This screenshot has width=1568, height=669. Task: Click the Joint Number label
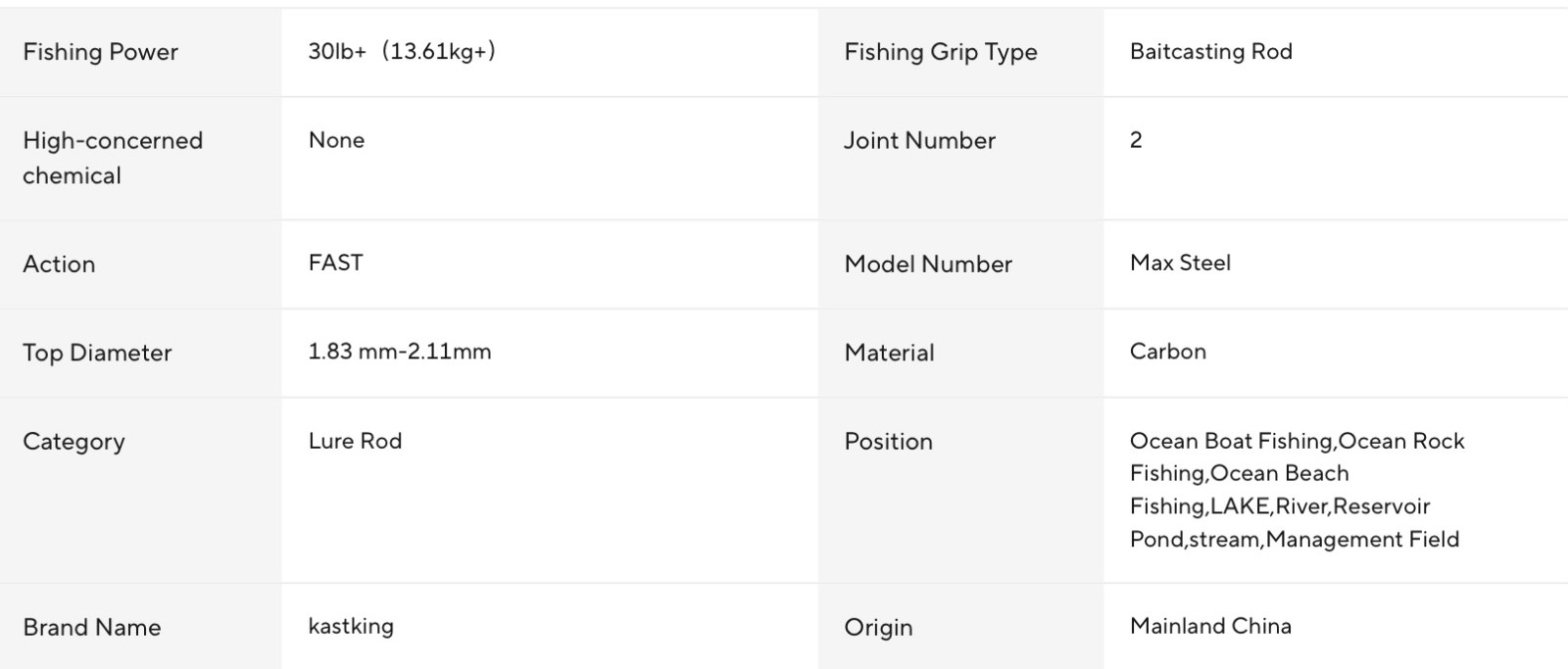[919, 140]
